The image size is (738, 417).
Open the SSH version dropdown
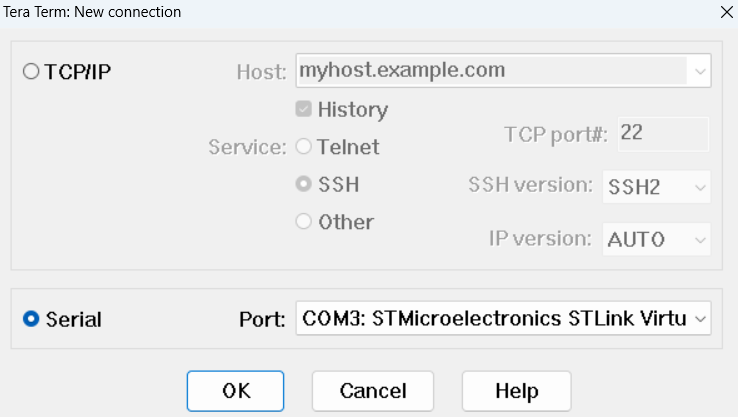click(657, 186)
